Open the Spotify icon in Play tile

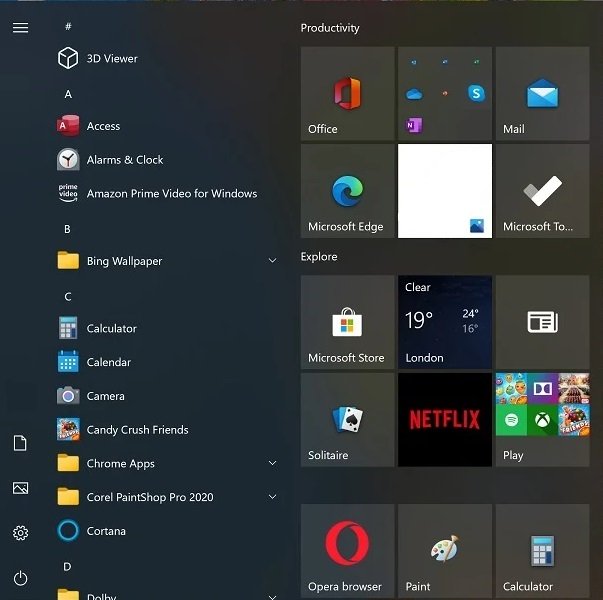511,420
